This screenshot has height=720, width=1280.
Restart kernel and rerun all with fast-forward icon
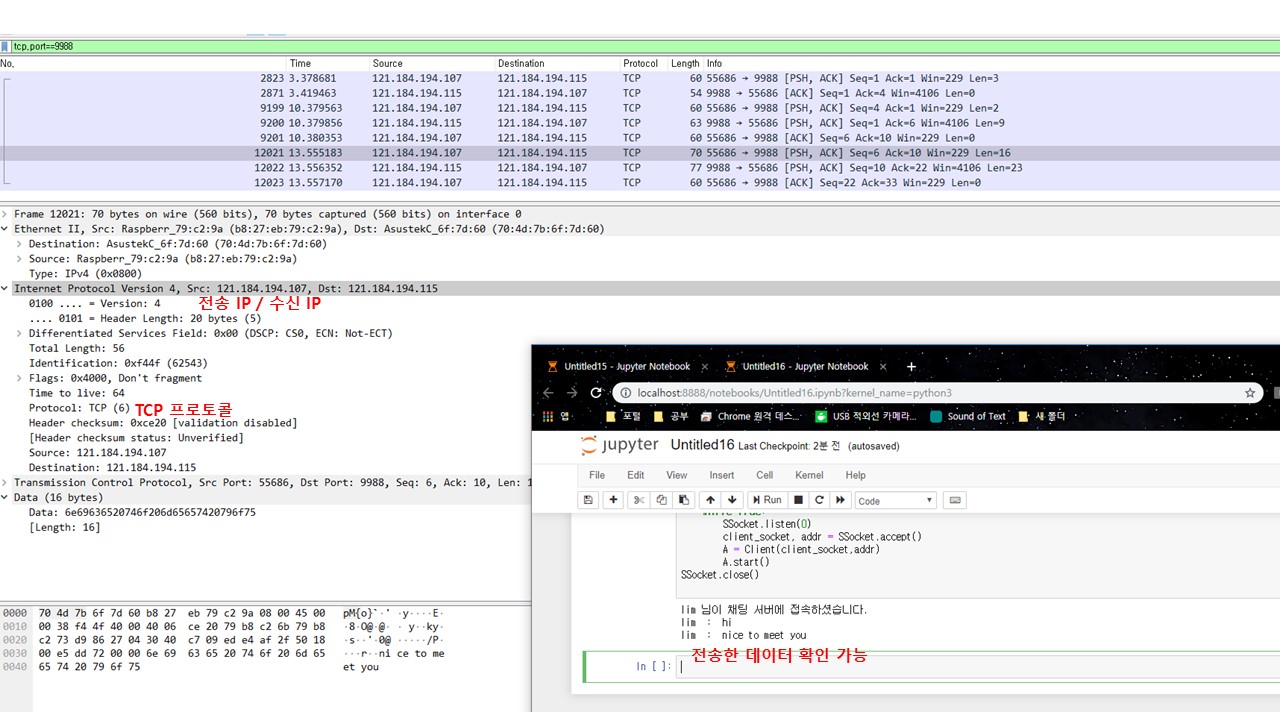click(841, 500)
